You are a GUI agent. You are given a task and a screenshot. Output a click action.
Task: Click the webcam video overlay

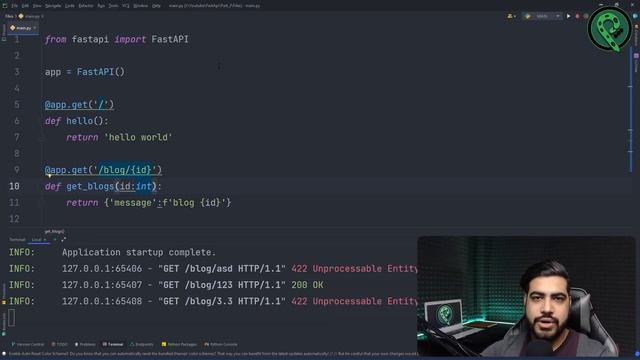526,296
